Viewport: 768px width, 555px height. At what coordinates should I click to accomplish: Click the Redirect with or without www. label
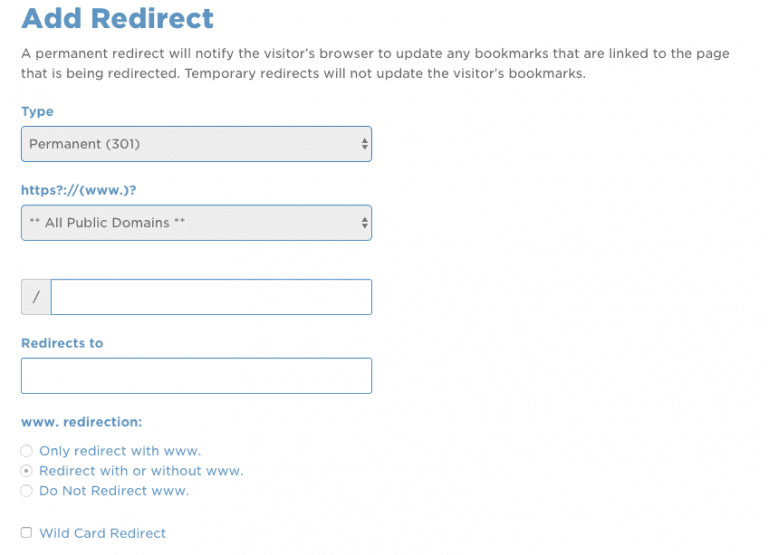tap(141, 471)
